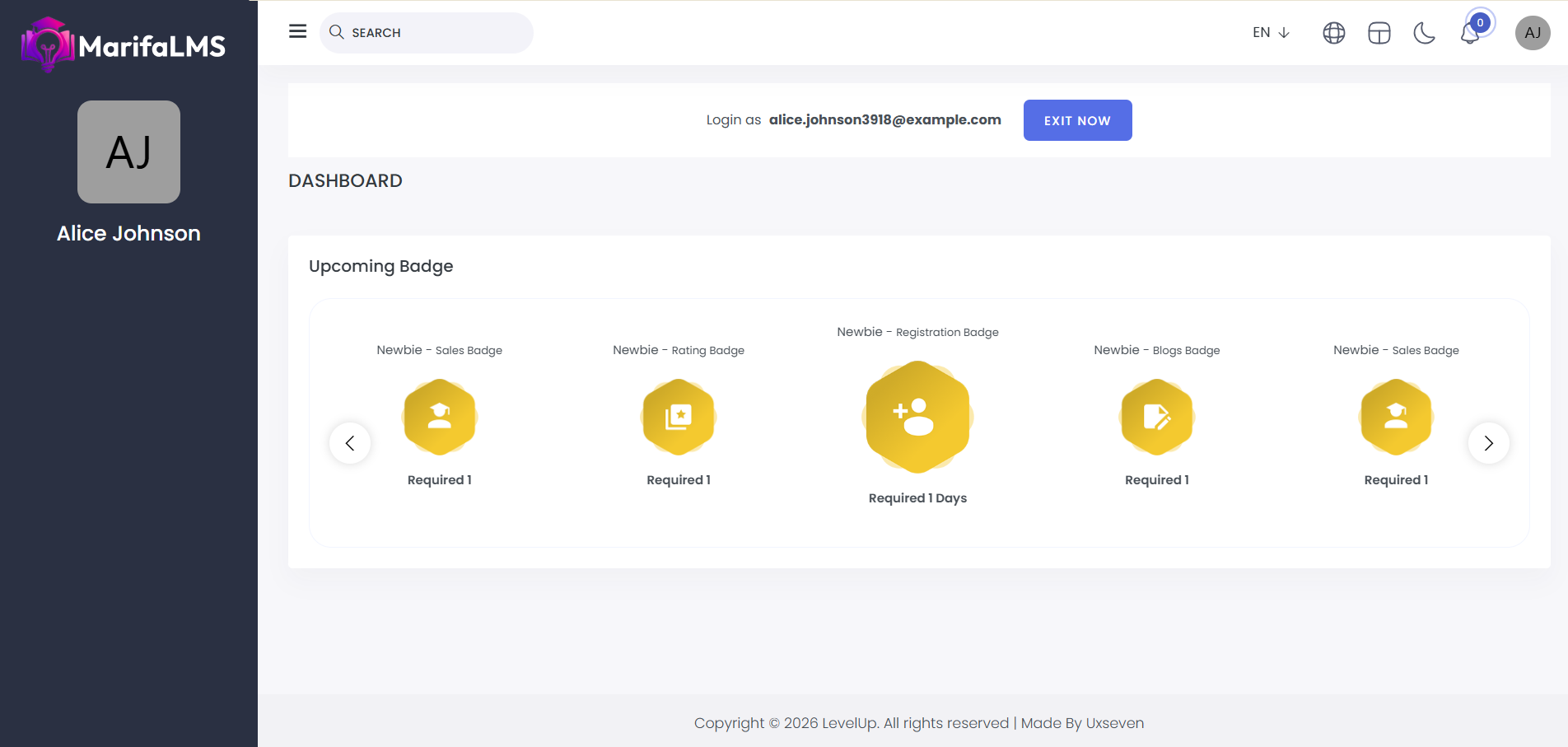Toggle the hamburger sidebar menu
This screenshot has height=747, width=1568.
pos(297,31)
